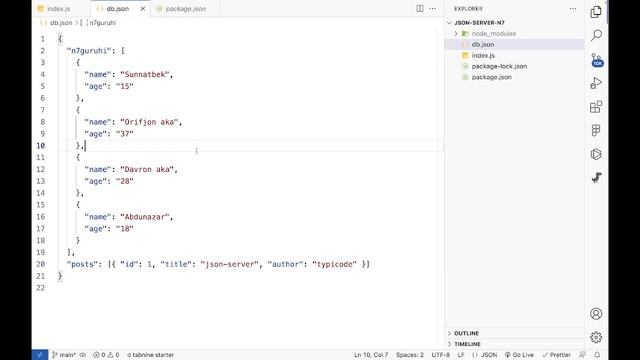Select db.json in the Explorer tree
Image resolution: width=640 pixels, height=360 pixels.
(483, 44)
